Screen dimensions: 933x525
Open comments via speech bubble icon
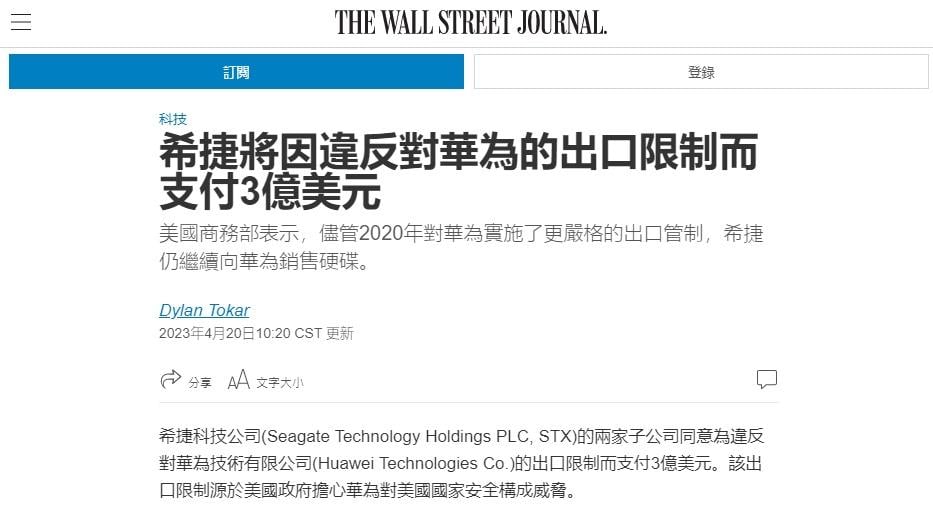766,379
